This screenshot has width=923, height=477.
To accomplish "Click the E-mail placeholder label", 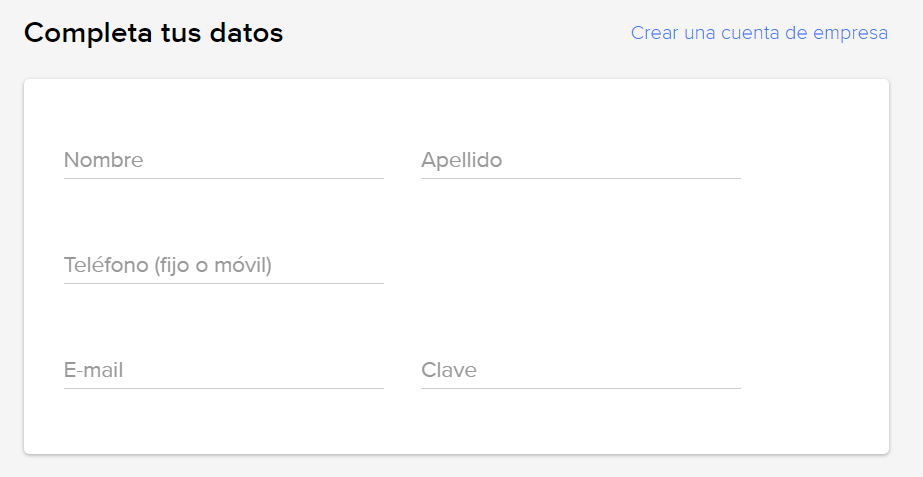I will pos(94,370).
